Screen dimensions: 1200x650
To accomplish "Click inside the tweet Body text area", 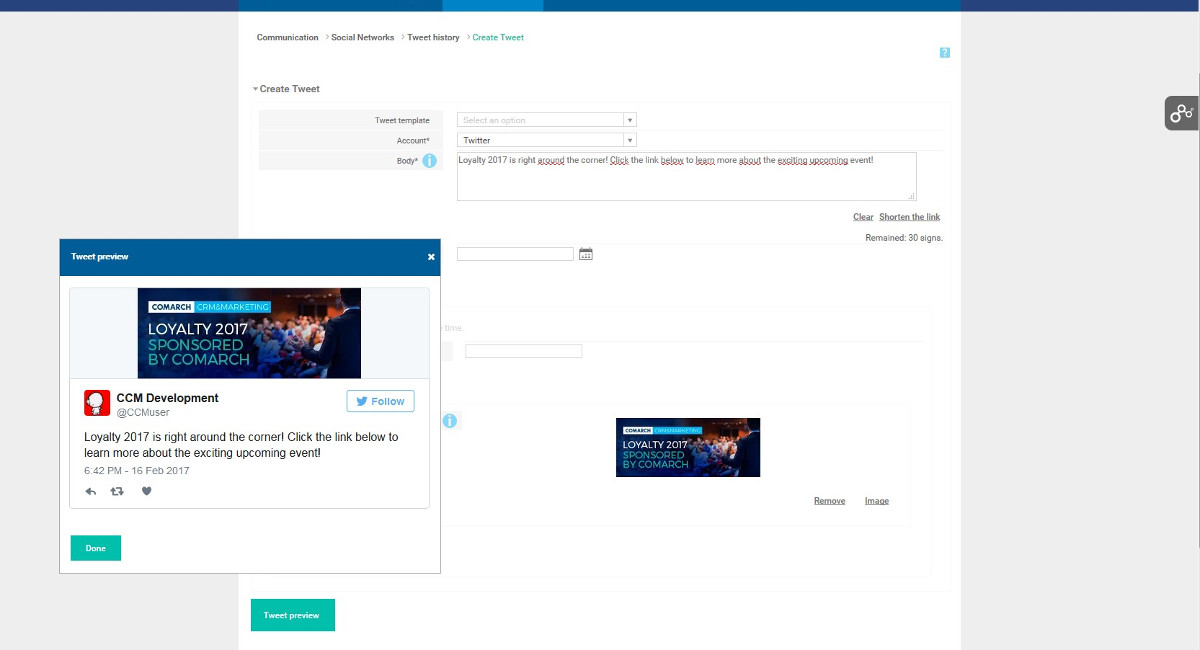I will 686,177.
